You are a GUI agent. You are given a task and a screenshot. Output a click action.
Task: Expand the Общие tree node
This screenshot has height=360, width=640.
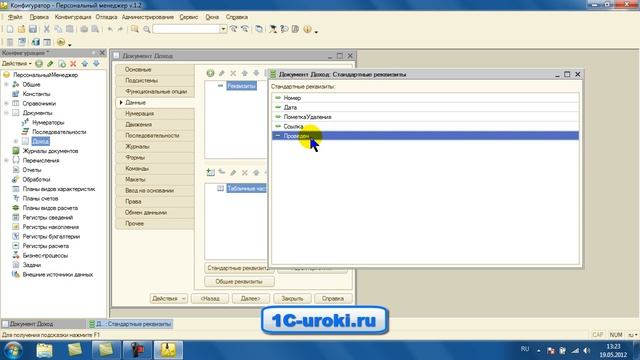click(7, 84)
